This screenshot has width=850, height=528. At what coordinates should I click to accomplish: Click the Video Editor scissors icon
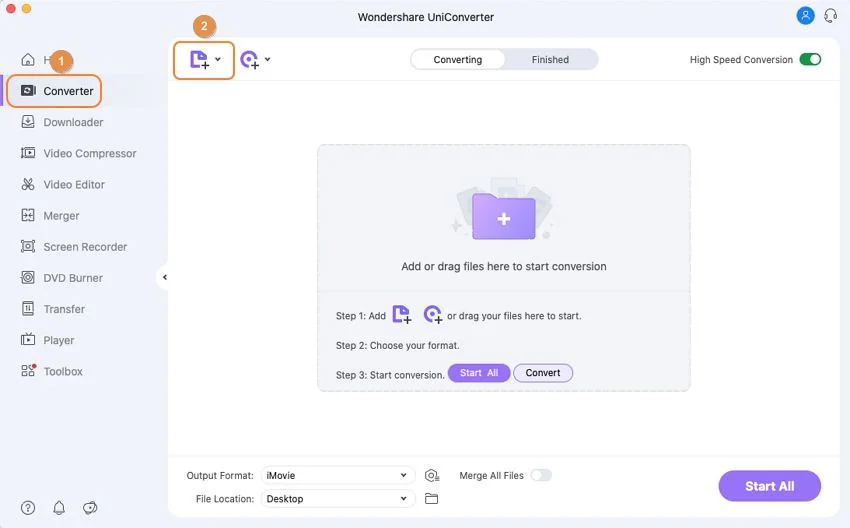[28, 184]
